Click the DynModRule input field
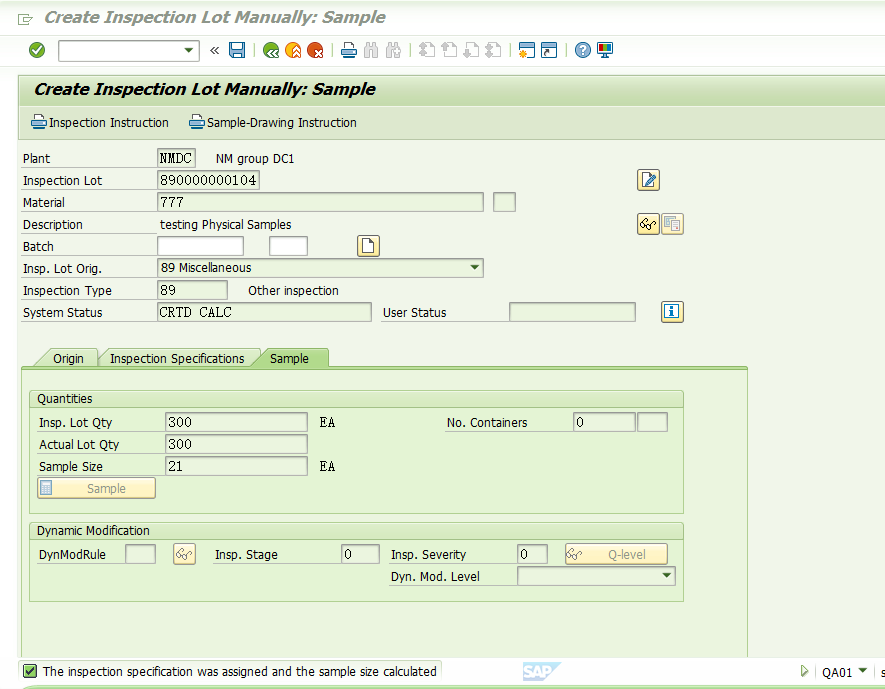Image resolution: width=885 pixels, height=689 pixels. coord(141,554)
